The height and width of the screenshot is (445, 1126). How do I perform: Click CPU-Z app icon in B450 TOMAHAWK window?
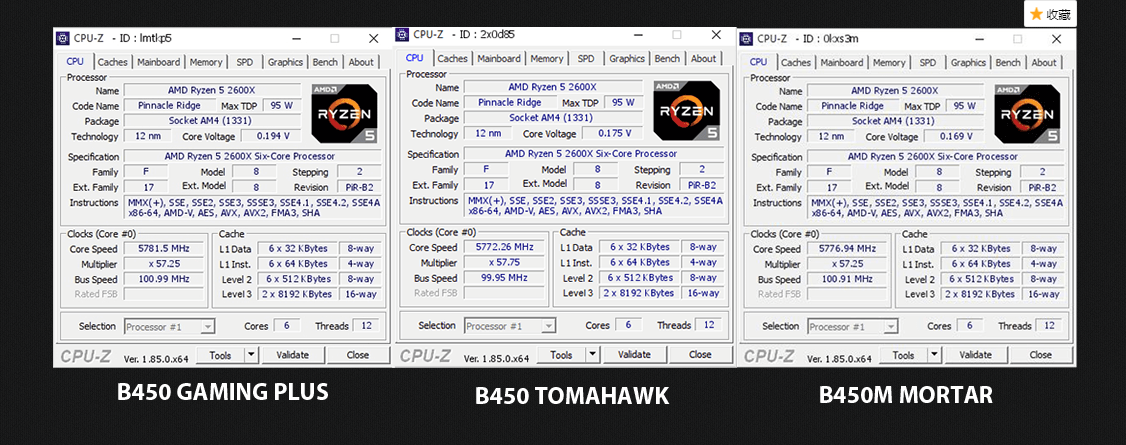click(x=403, y=34)
